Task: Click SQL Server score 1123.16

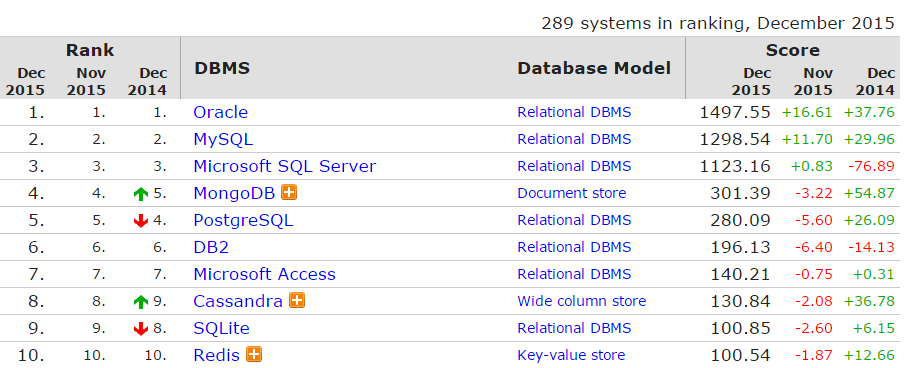Action: 735,166
